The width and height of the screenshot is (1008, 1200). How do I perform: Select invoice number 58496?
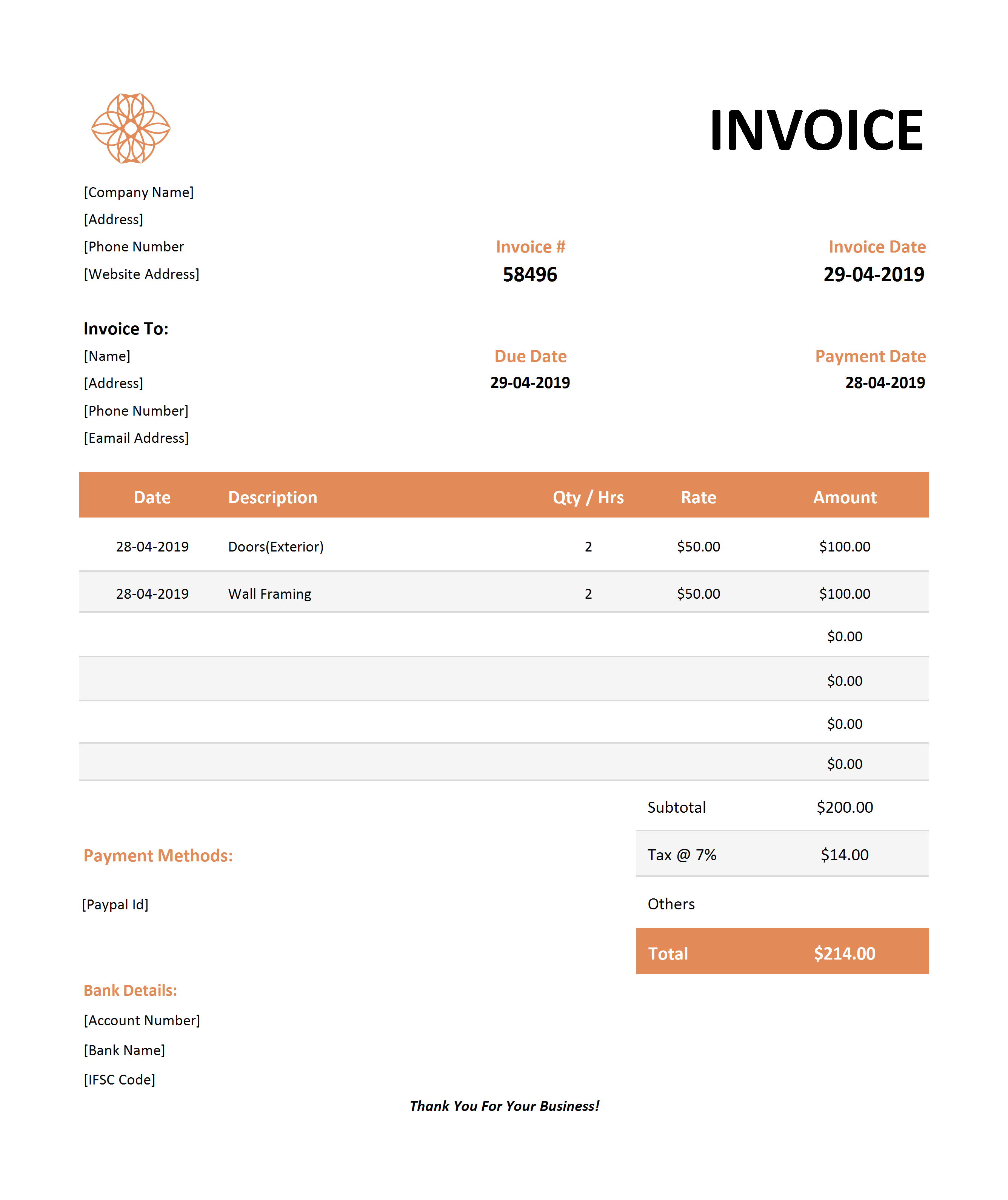tap(530, 275)
